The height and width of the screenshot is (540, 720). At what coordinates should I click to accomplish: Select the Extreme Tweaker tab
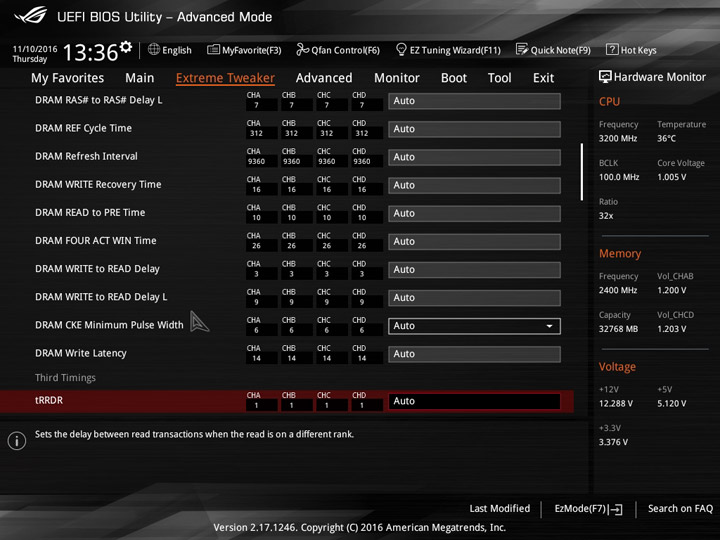pos(225,78)
